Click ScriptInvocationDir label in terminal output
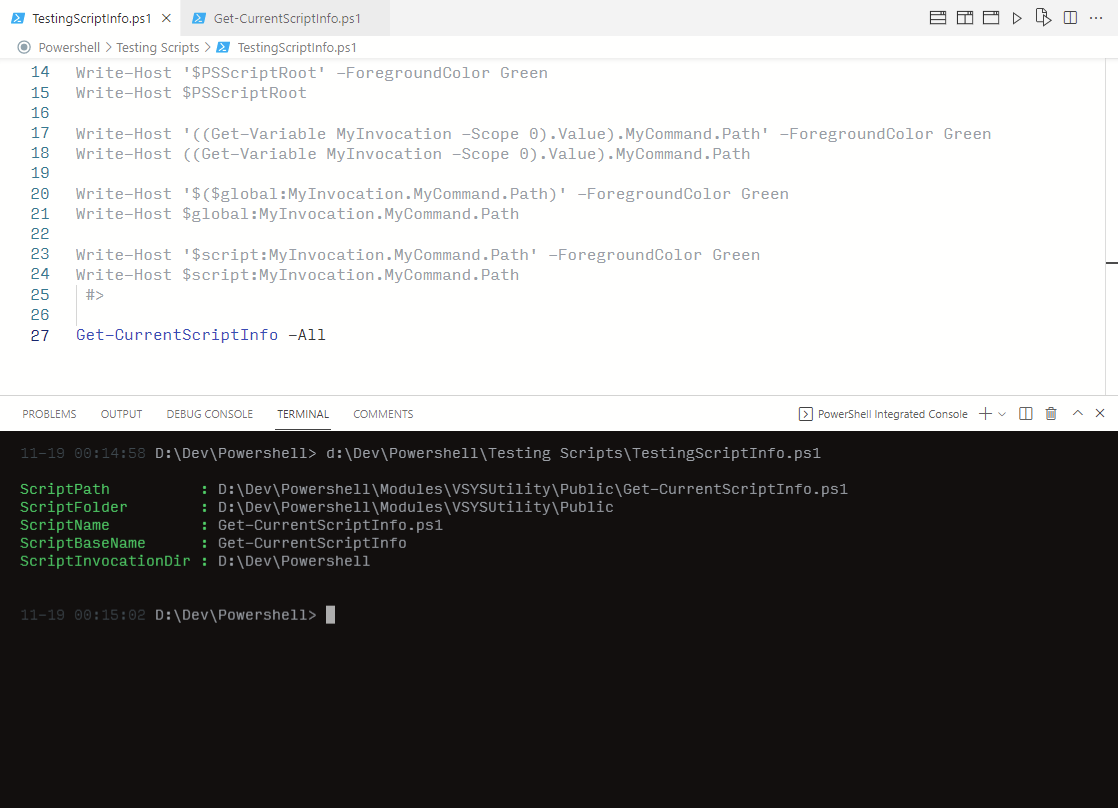This screenshot has height=808, width=1118. [105, 561]
